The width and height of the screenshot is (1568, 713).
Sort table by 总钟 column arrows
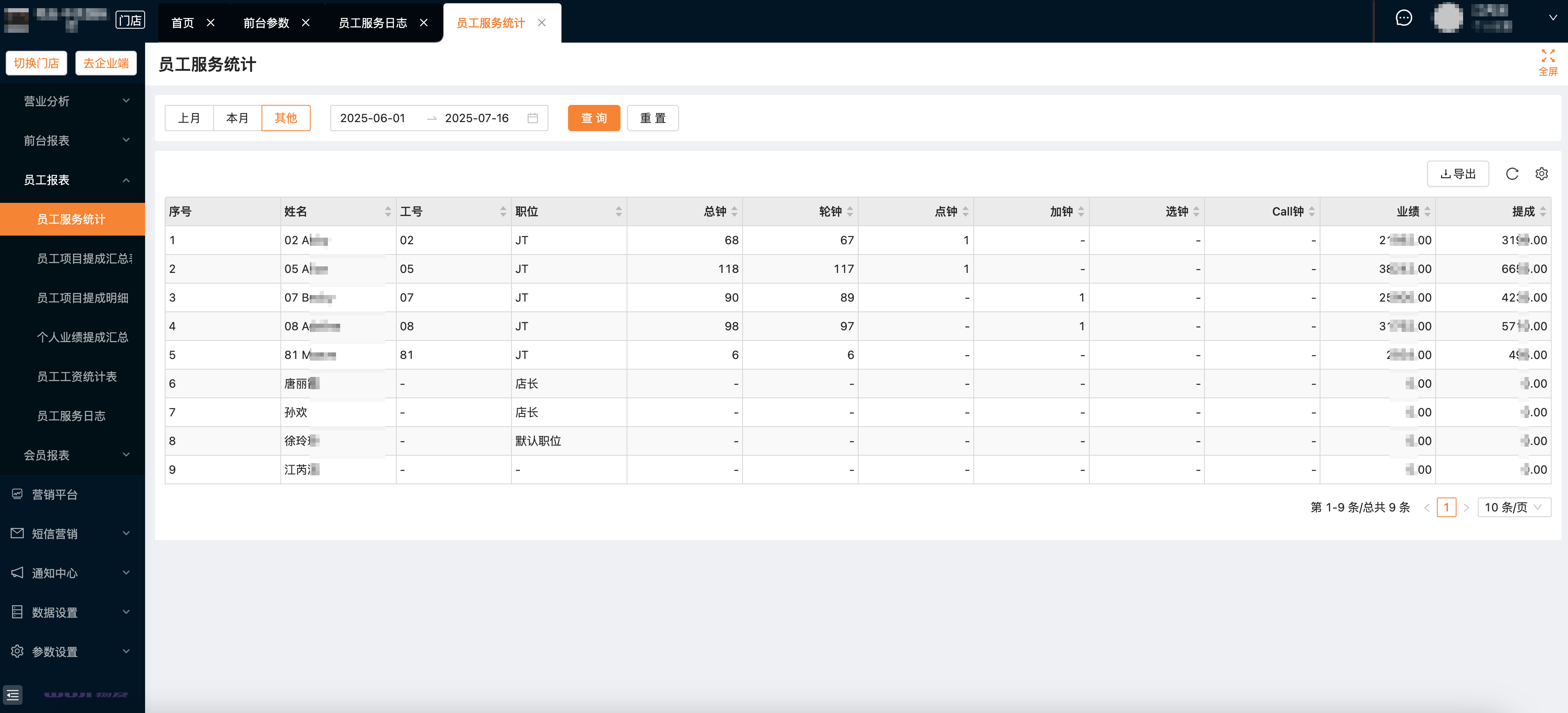(x=735, y=212)
